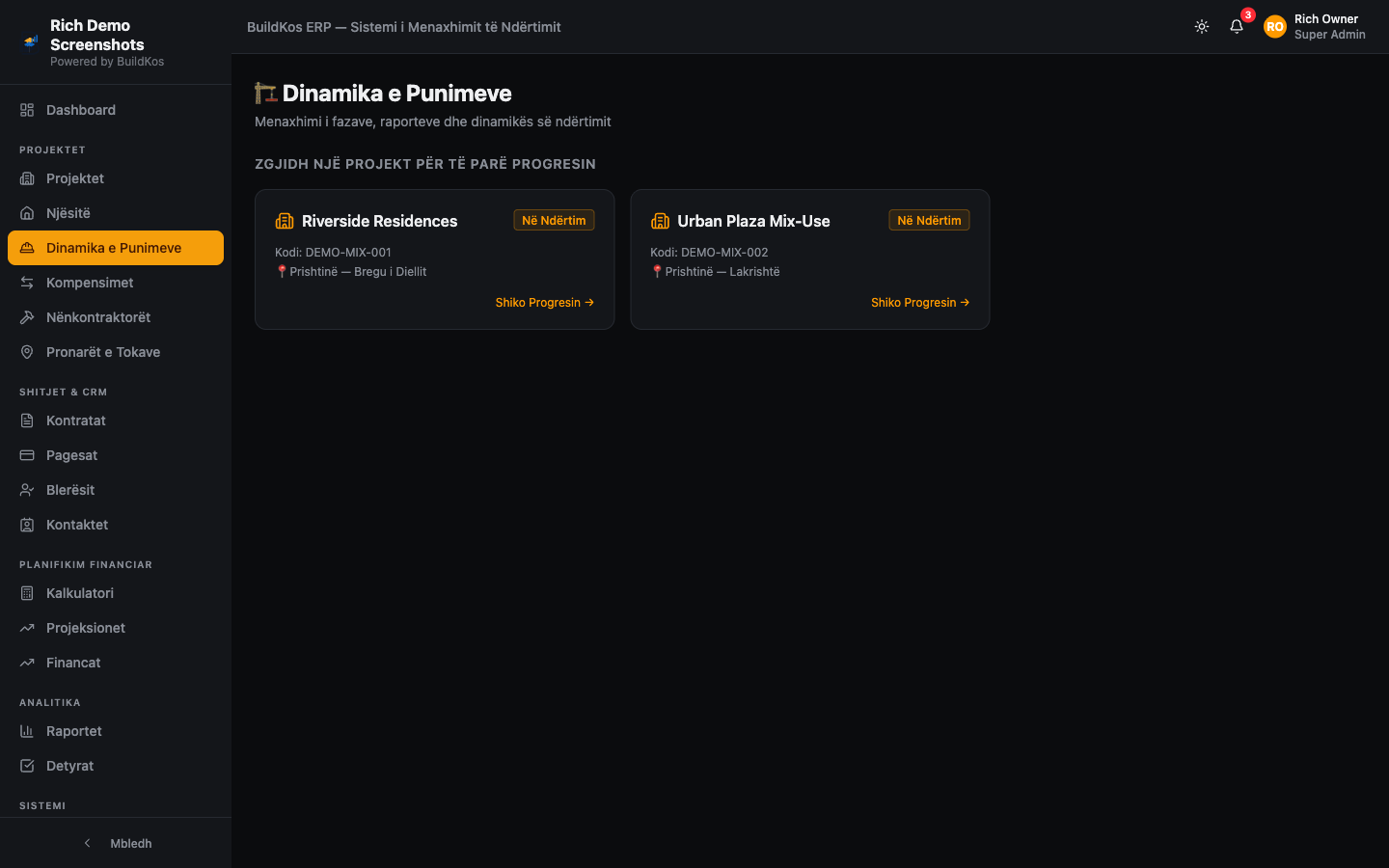This screenshot has width=1389, height=868.
Task: Open the Dashboard menu item
Action: click(x=116, y=110)
